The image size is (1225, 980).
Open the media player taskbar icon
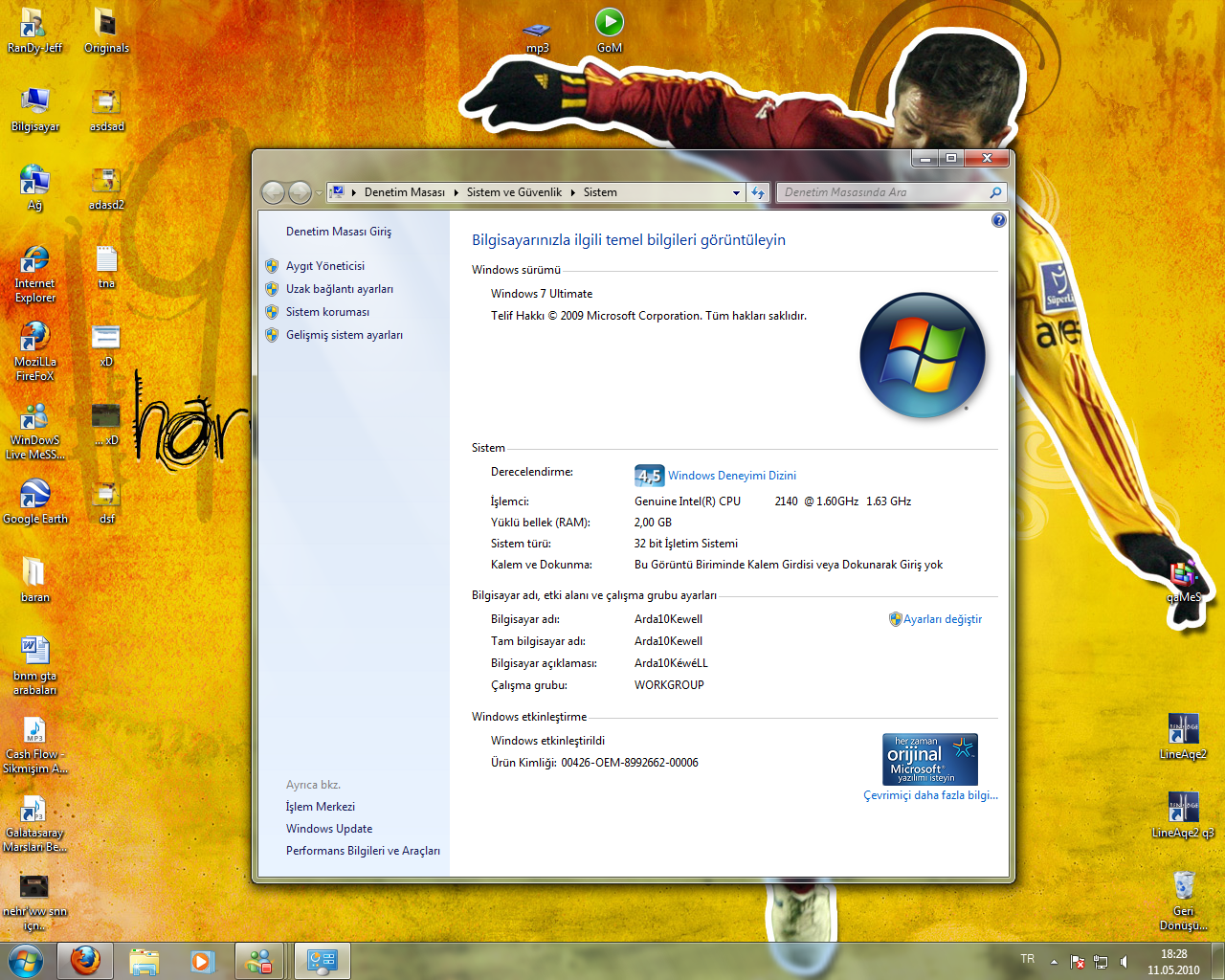click(203, 961)
